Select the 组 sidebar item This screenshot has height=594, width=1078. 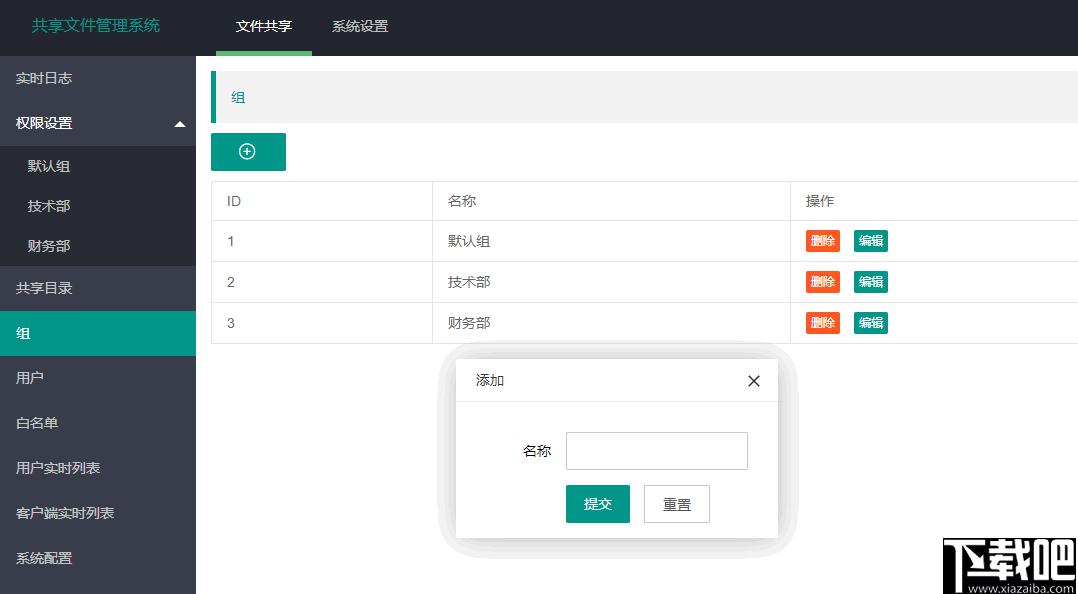98,333
